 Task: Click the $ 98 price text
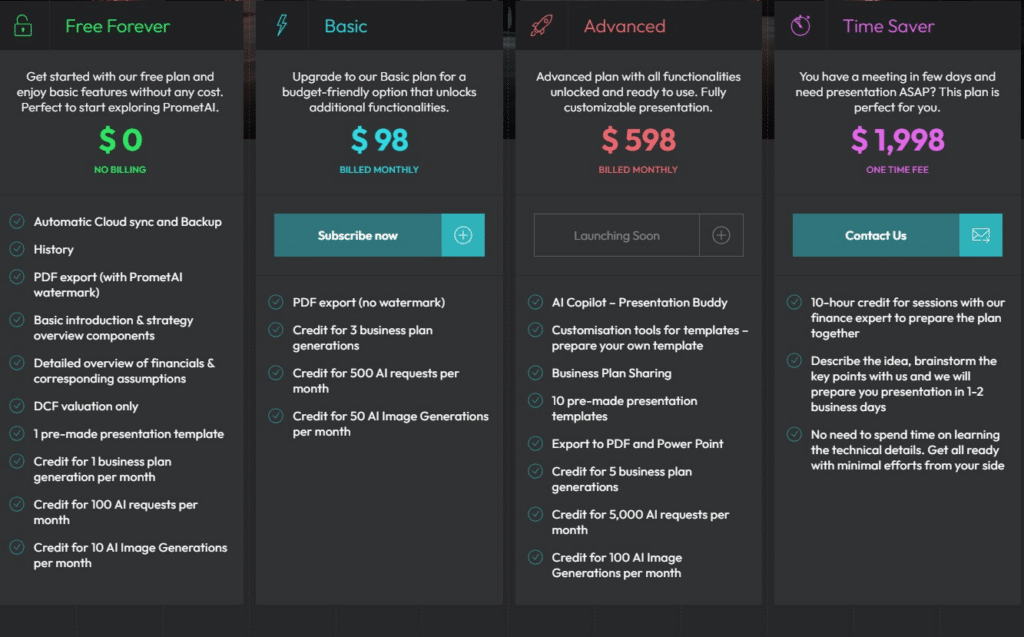point(379,140)
